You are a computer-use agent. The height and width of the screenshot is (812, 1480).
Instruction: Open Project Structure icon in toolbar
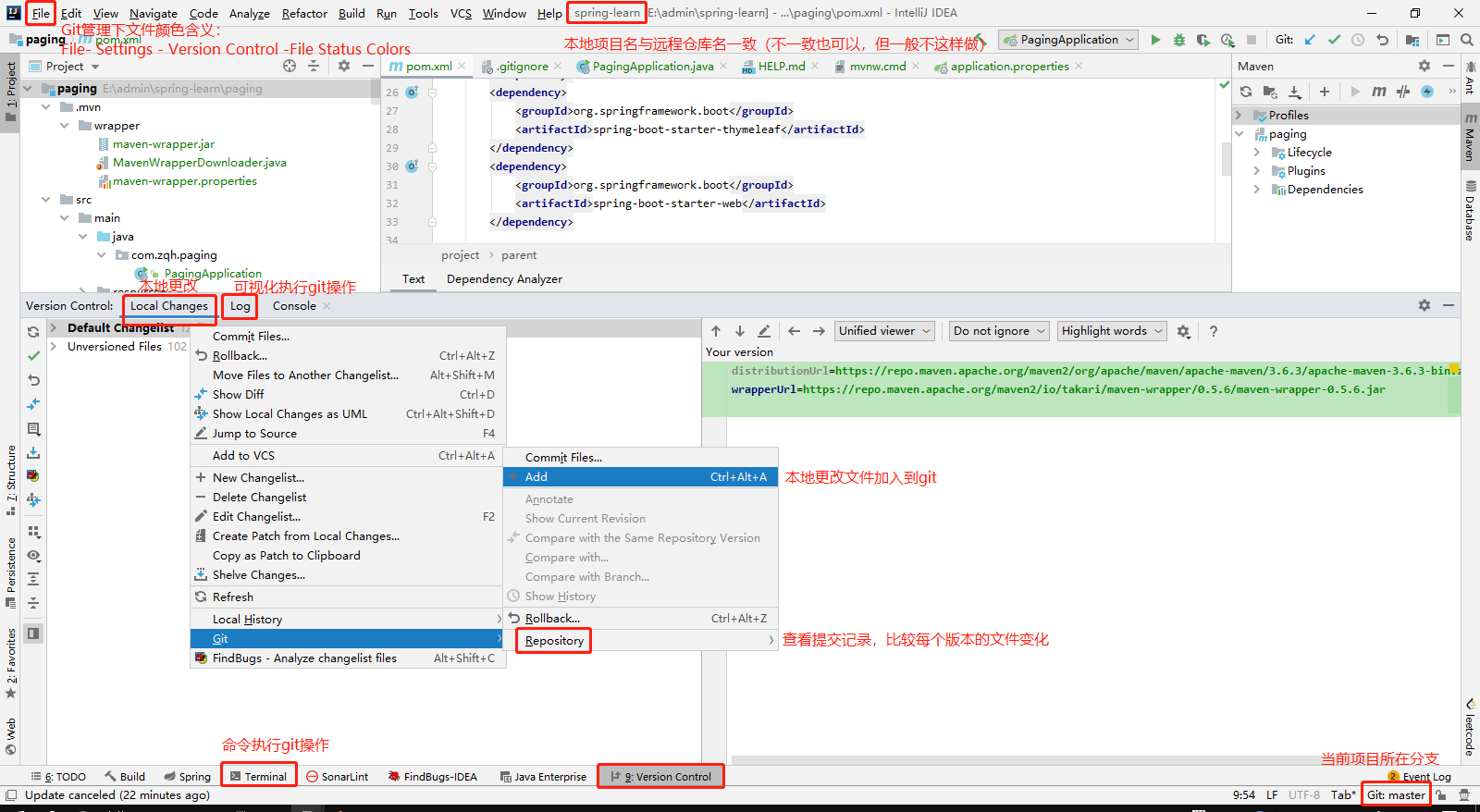tap(1412, 40)
